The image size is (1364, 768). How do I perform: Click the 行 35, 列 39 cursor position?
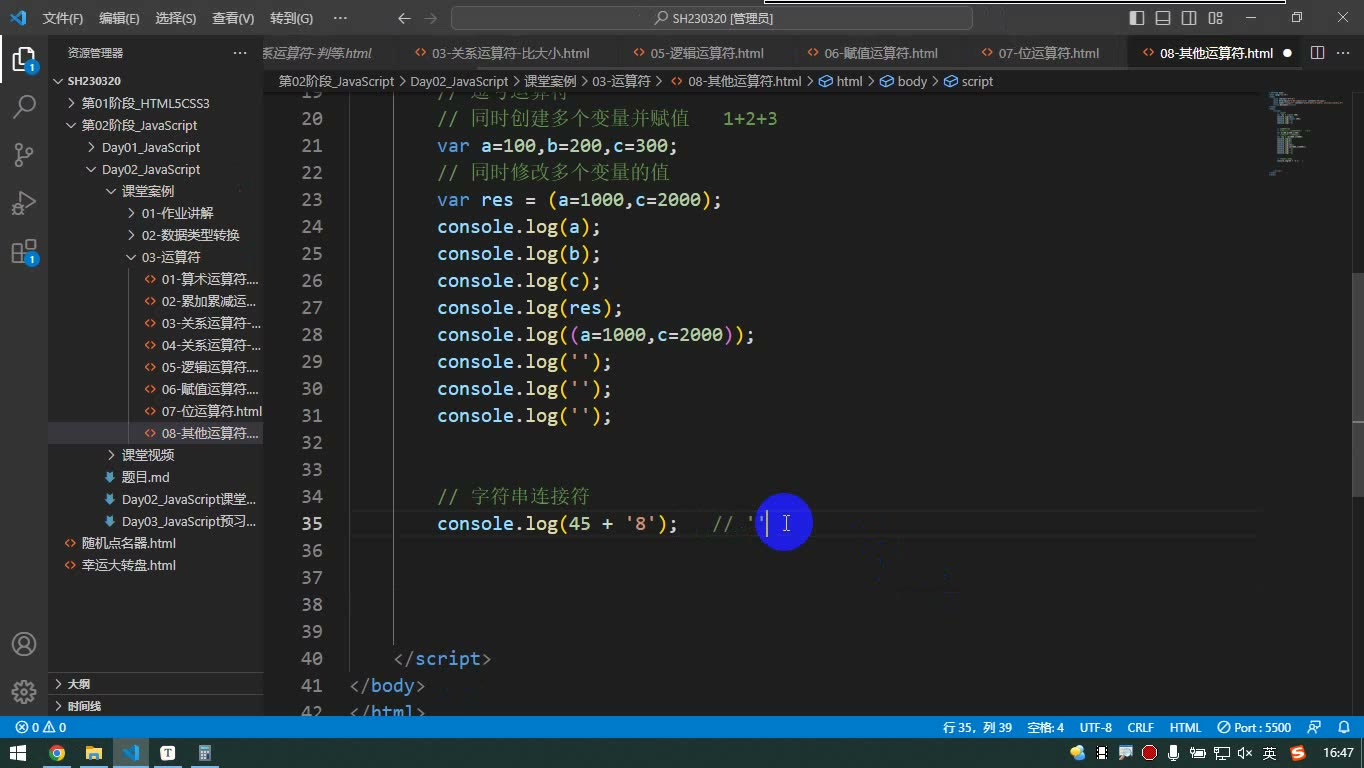[x=977, y=728]
